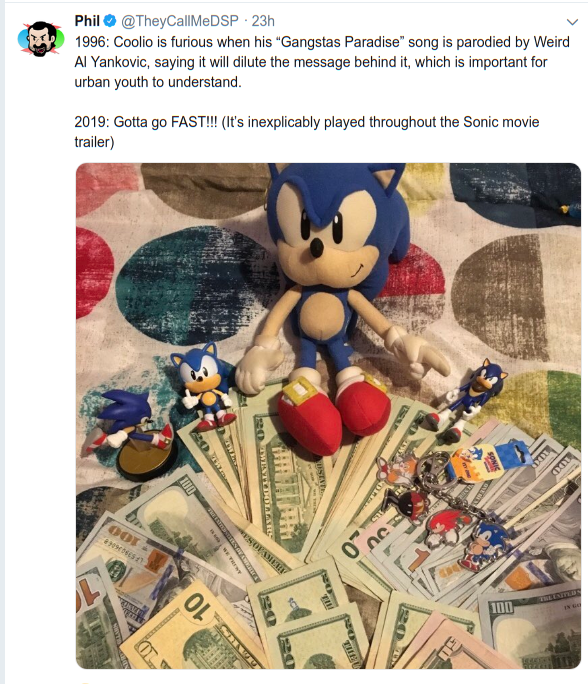Click the Knuckles keychain charm
The height and width of the screenshot is (684, 588).
coord(446,527)
